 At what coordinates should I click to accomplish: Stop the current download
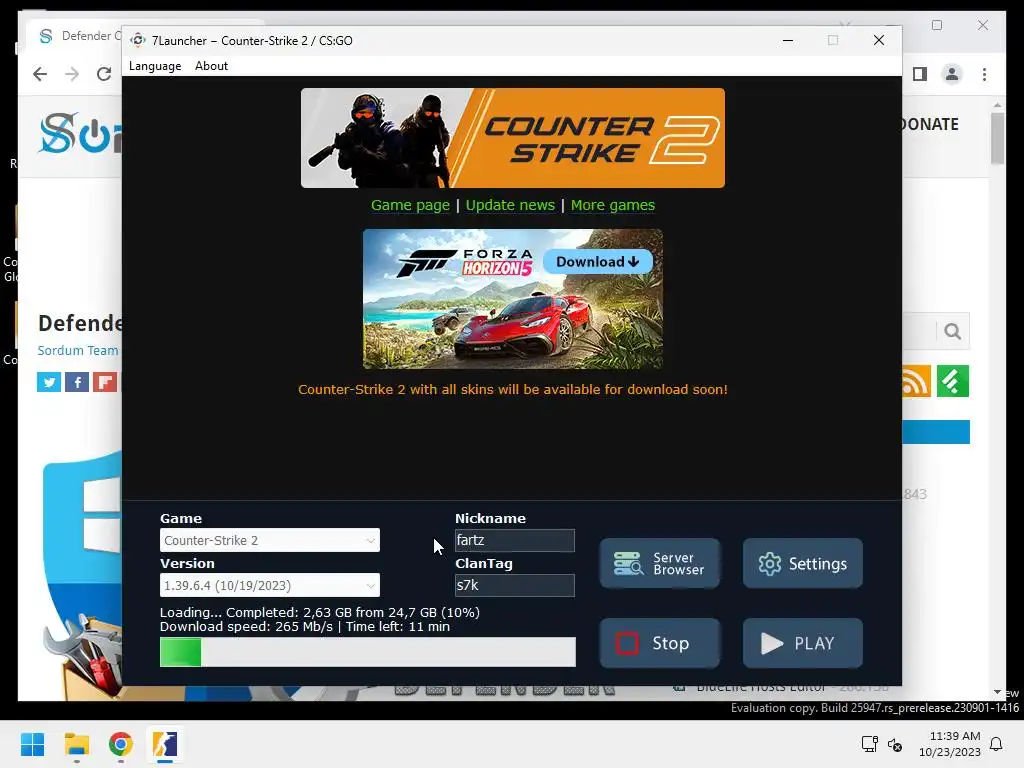click(x=660, y=643)
